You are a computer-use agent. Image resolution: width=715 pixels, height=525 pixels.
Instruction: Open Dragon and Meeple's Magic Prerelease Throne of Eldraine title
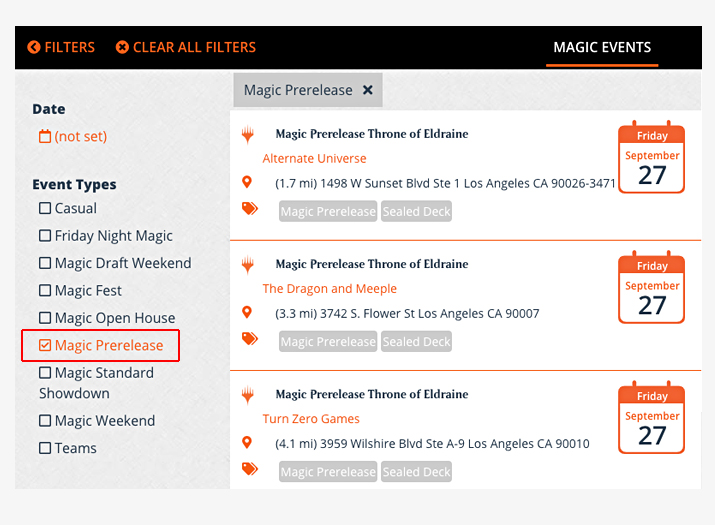click(x=372, y=264)
